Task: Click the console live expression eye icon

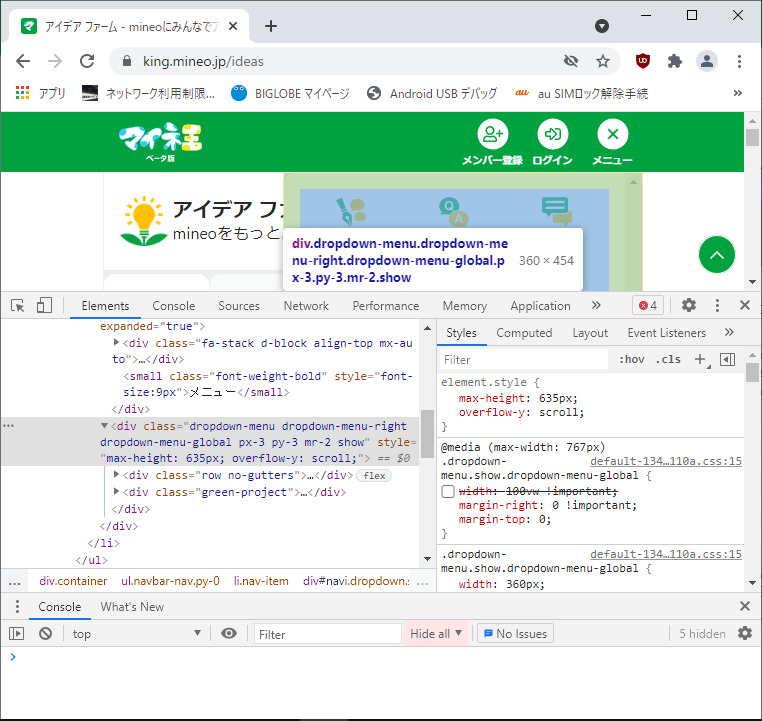Action: tap(229, 633)
